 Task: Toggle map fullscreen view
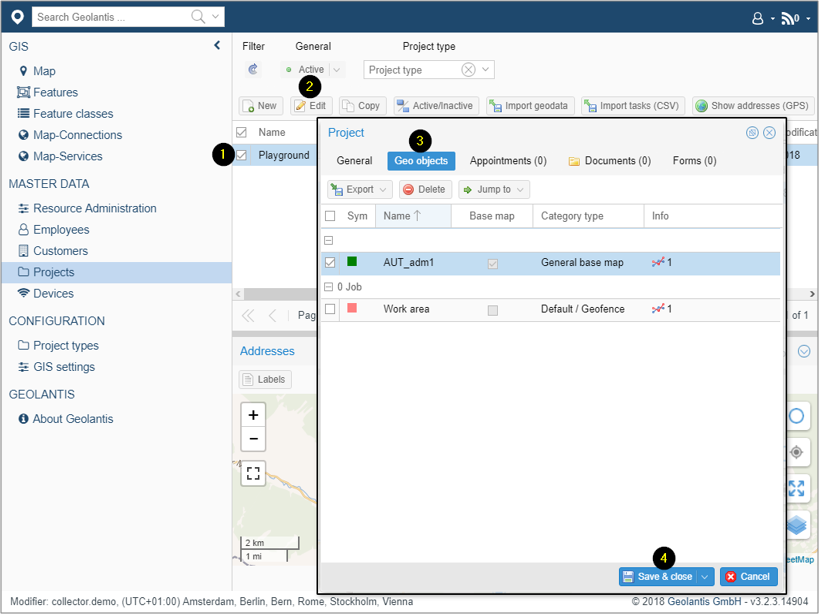coord(253,474)
